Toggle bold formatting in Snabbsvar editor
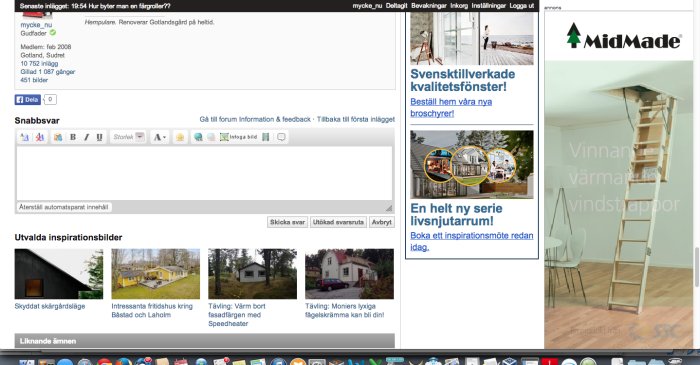The height and width of the screenshot is (365, 700). tap(73, 137)
